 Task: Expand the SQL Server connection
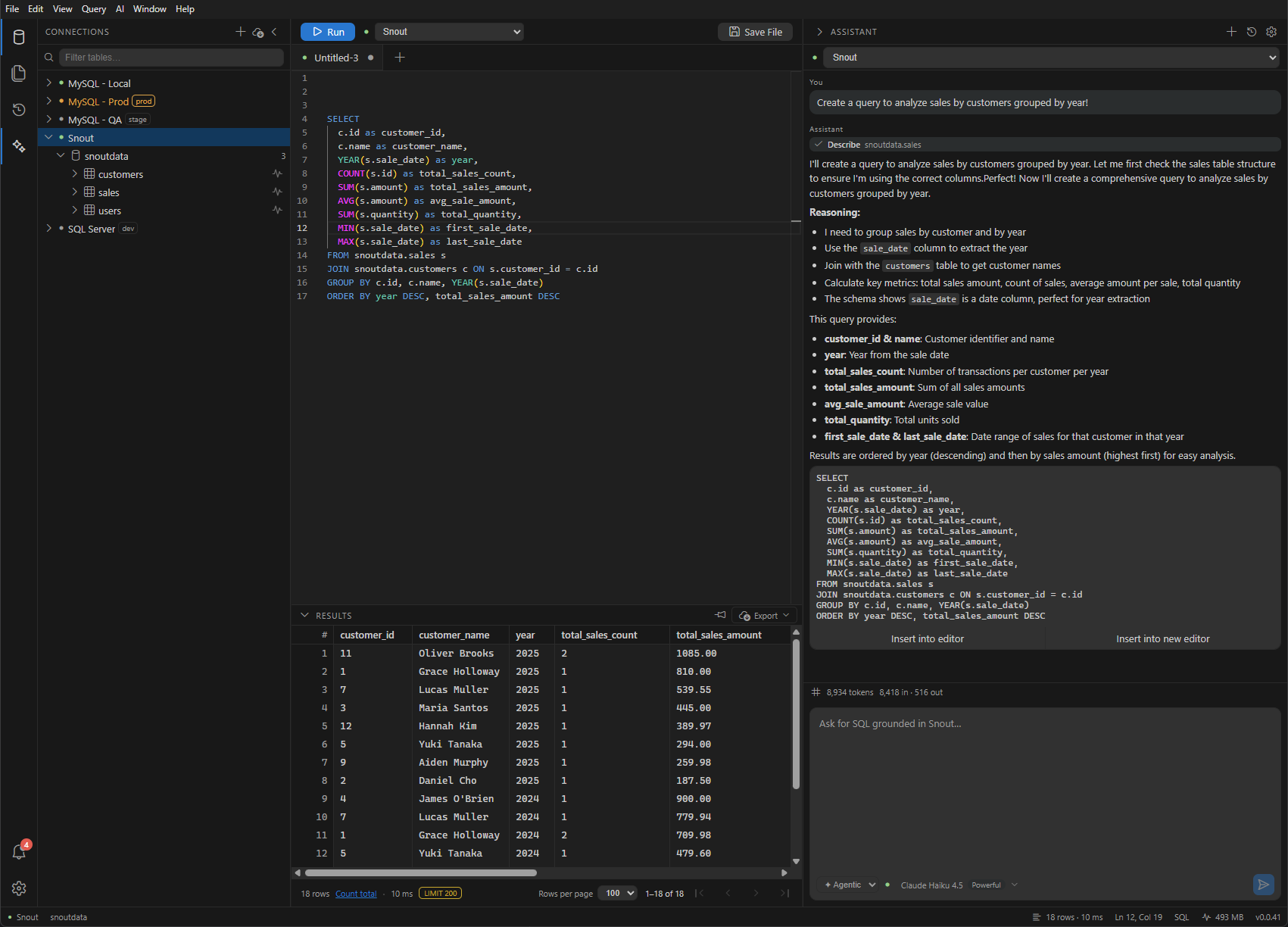click(49, 228)
